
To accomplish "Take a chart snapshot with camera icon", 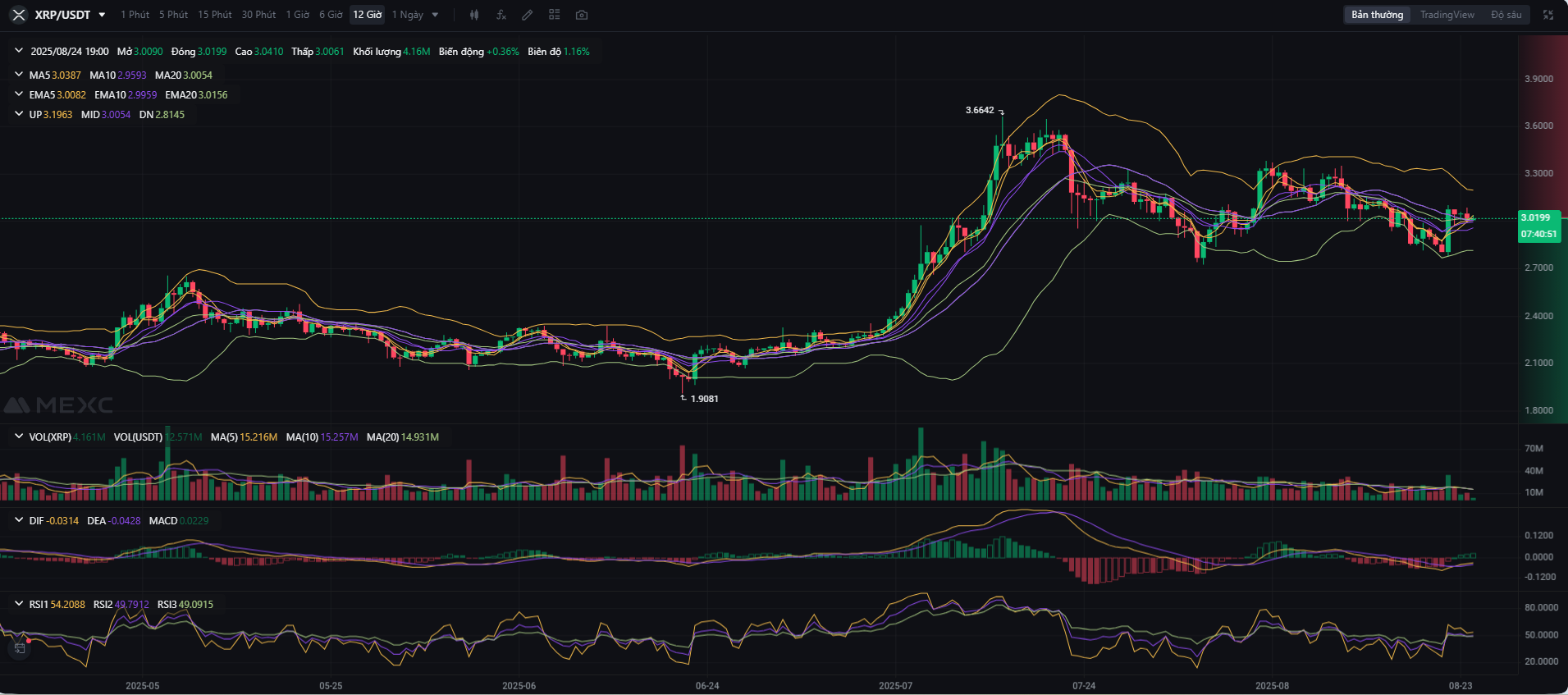I will click(582, 15).
